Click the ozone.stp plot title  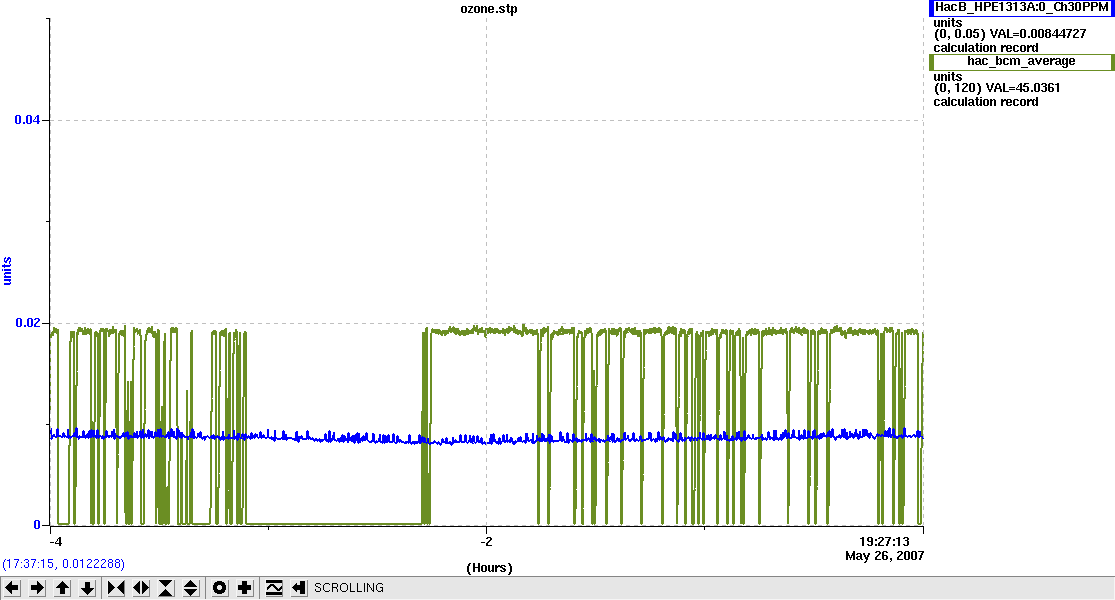point(489,9)
